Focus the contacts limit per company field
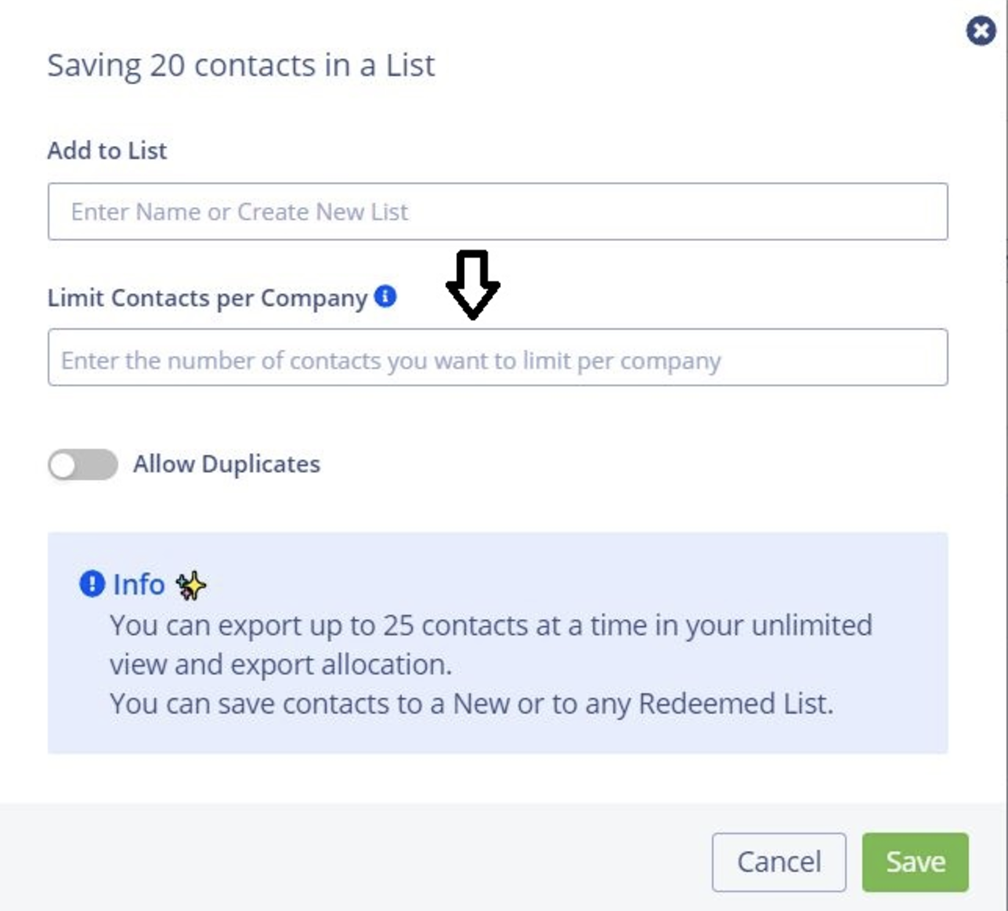 point(498,357)
